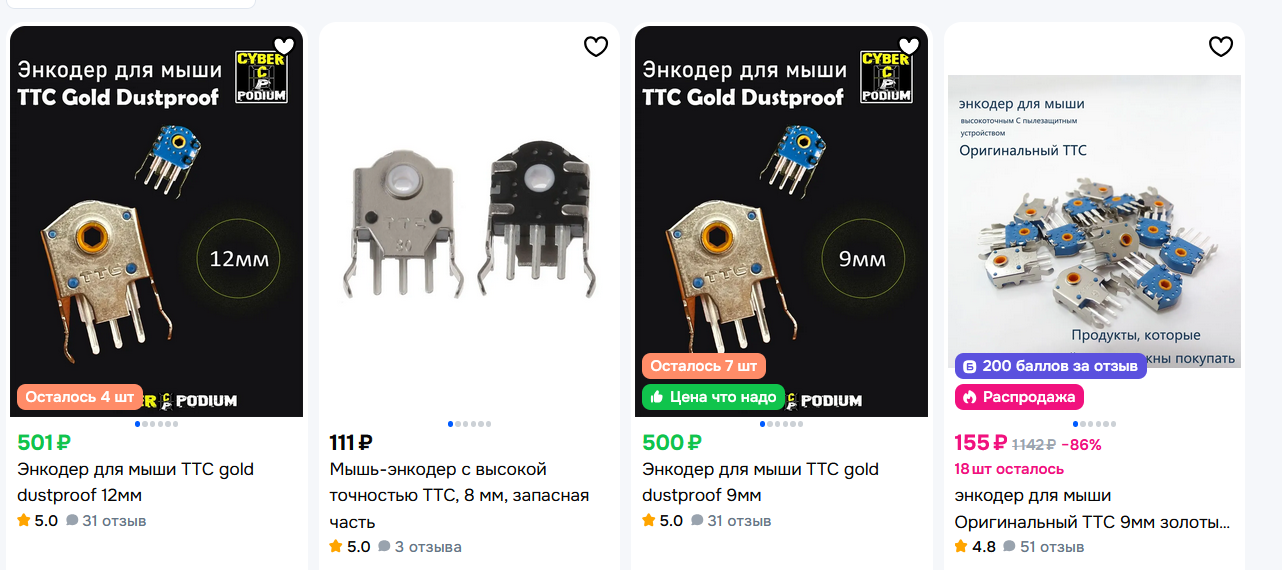Add TTC gold dustproof 12мм to favorites
This screenshot has width=1282, height=570.
(284, 46)
